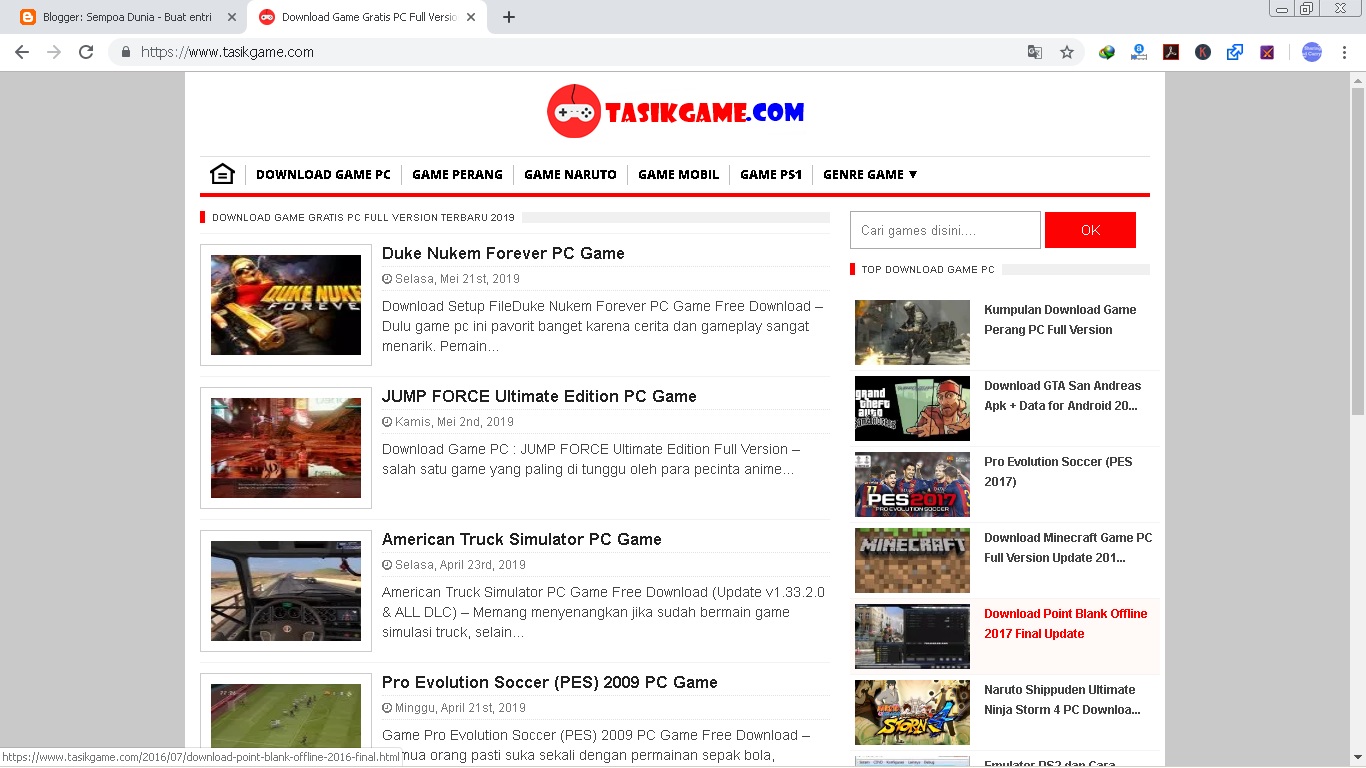
Task: Click the dark circular K extension icon
Action: 1203,52
